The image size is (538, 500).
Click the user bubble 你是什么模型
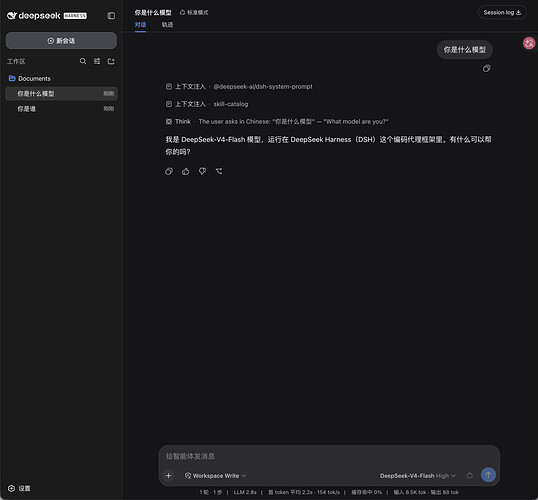click(465, 50)
